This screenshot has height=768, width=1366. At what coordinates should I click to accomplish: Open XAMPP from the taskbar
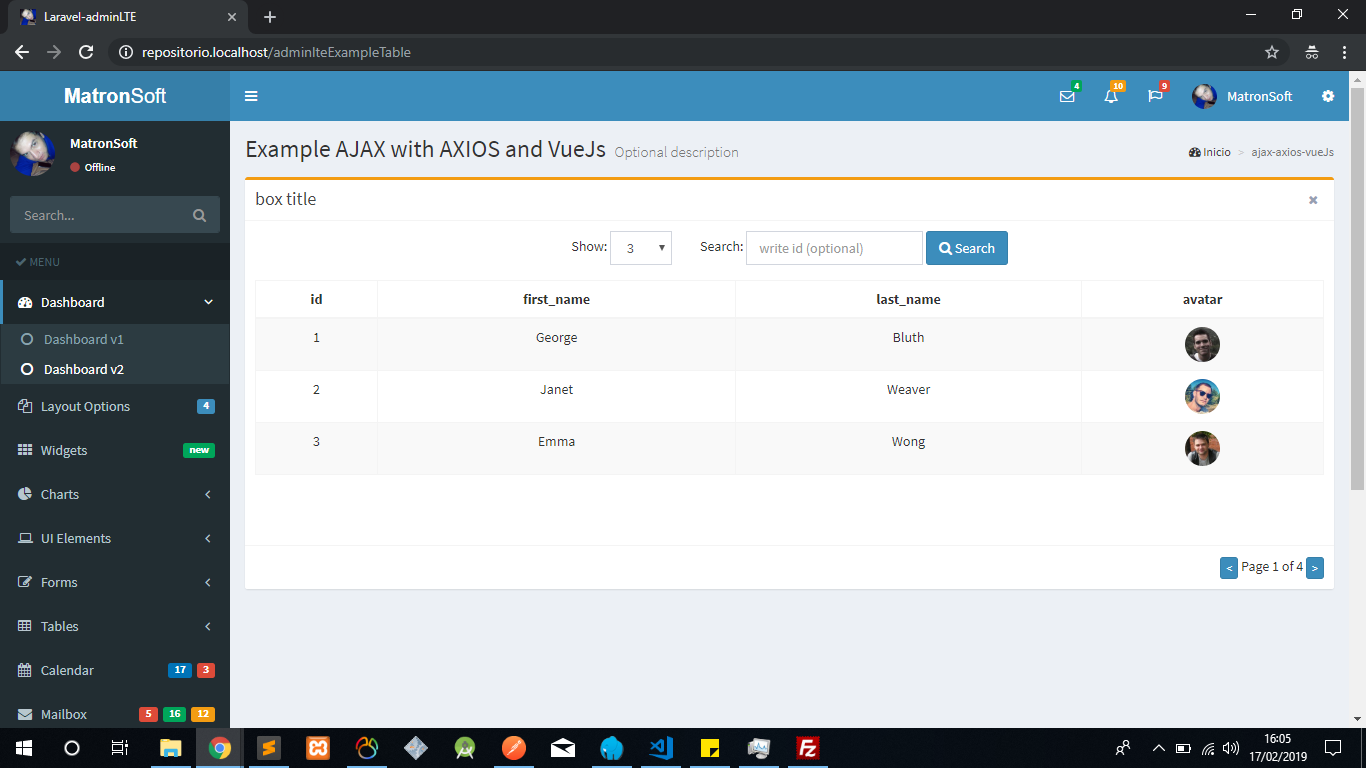click(x=318, y=748)
